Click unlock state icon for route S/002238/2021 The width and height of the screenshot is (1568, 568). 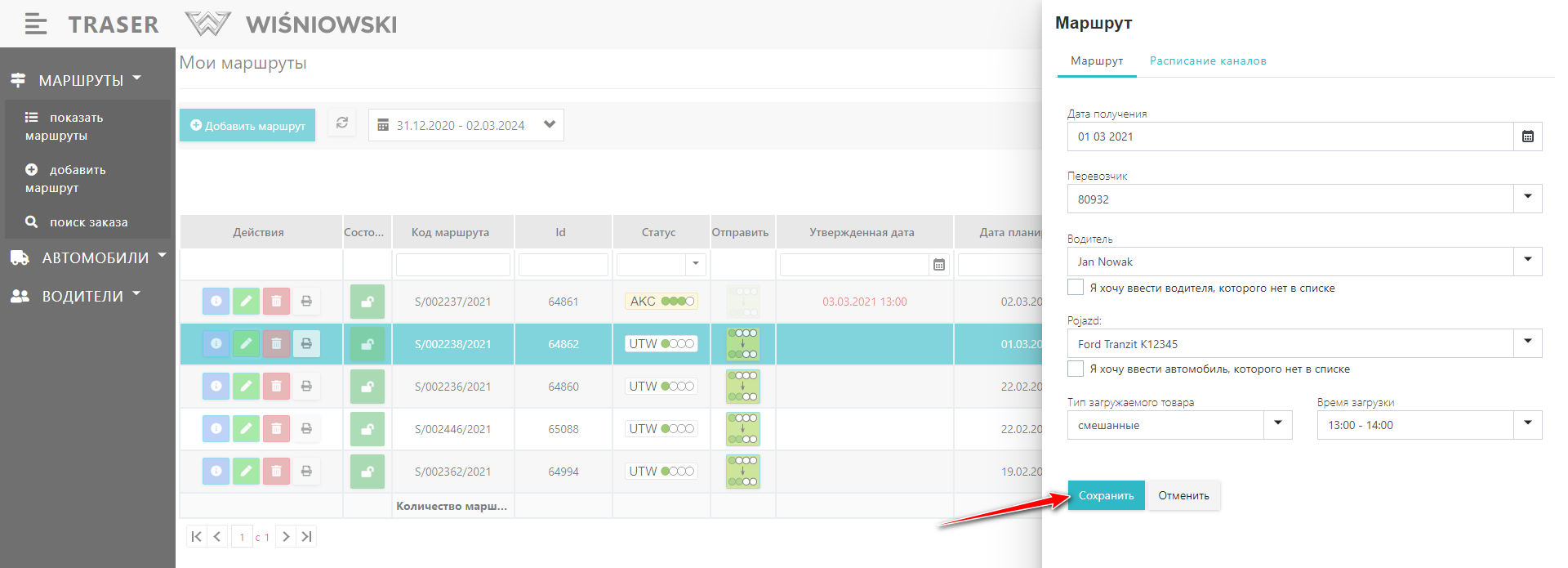tap(367, 344)
